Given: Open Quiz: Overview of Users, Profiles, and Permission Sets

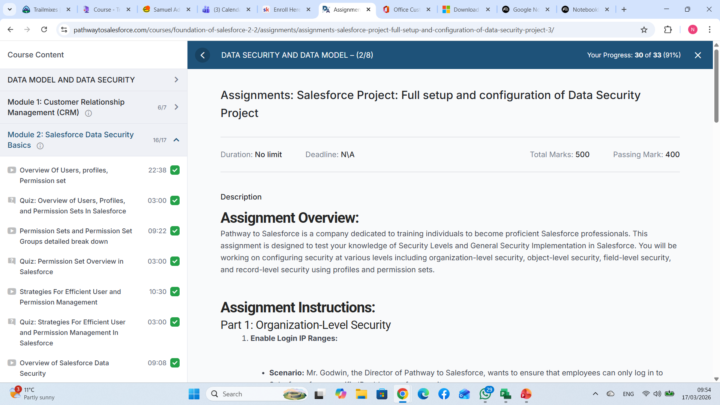Looking at the screenshot, I should tap(73, 206).
